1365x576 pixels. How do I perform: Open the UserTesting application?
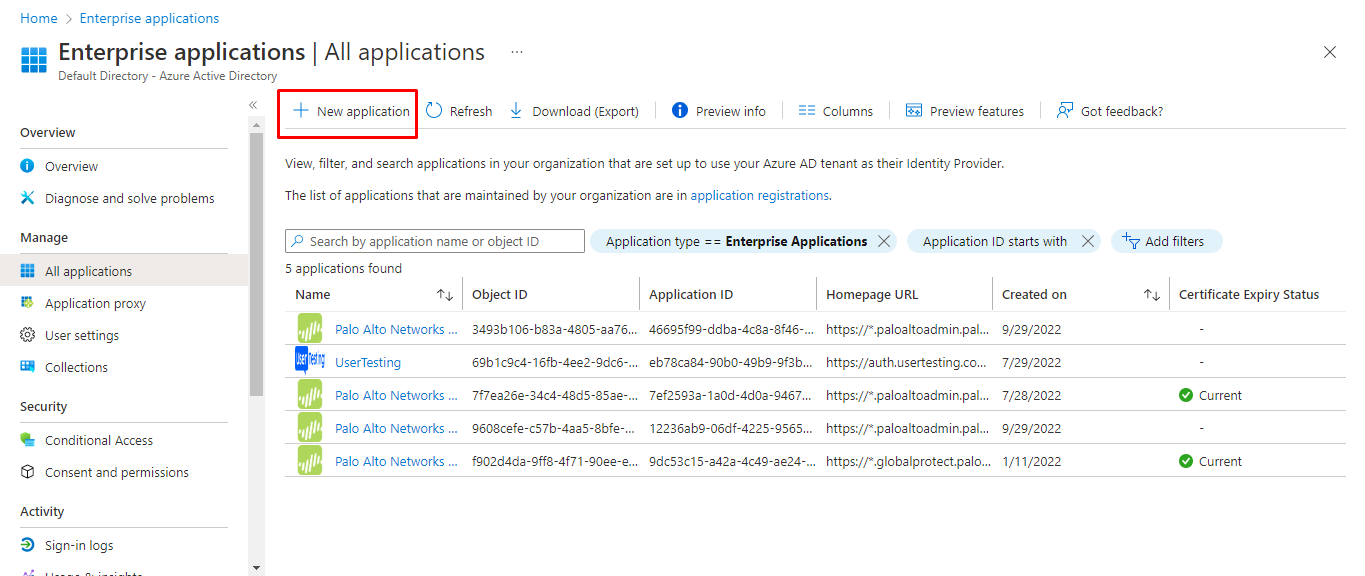[368, 363]
